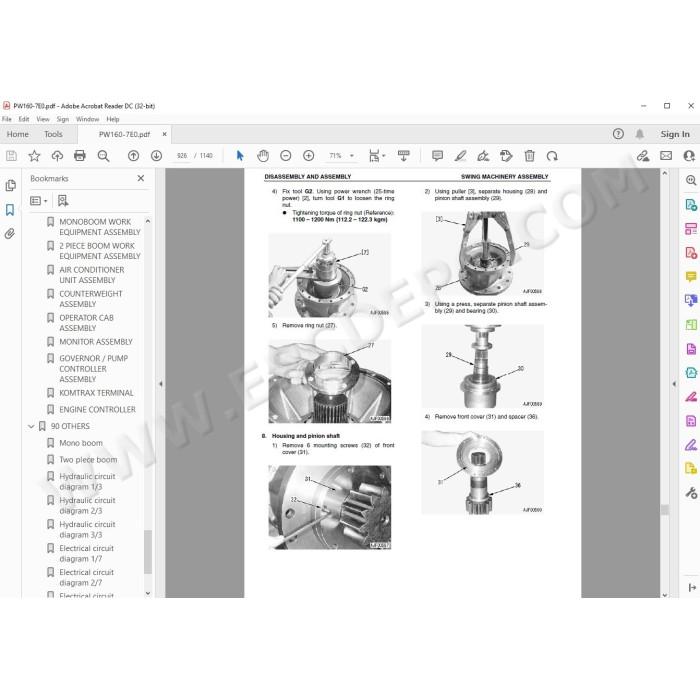Jump to Electrical circuit diagram 1/7

tap(86, 554)
